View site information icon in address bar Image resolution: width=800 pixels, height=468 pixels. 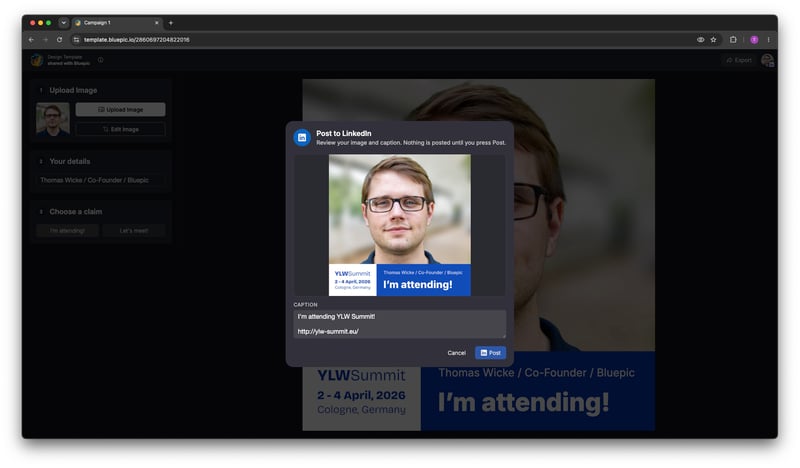[x=76, y=39]
